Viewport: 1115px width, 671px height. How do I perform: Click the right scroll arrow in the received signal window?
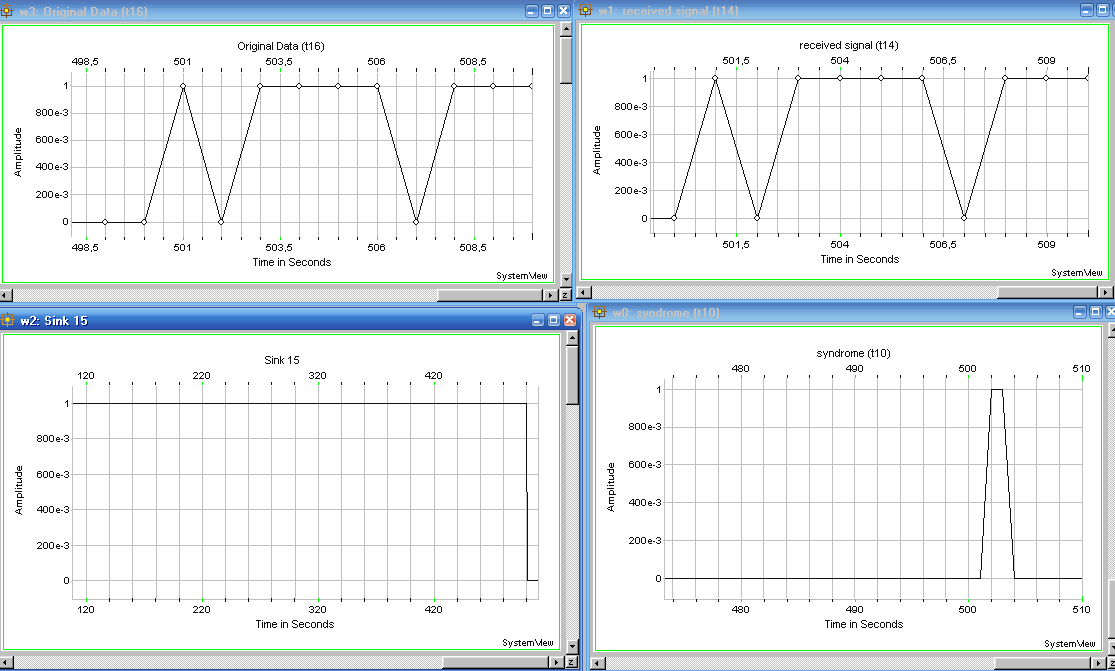tap(1106, 292)
